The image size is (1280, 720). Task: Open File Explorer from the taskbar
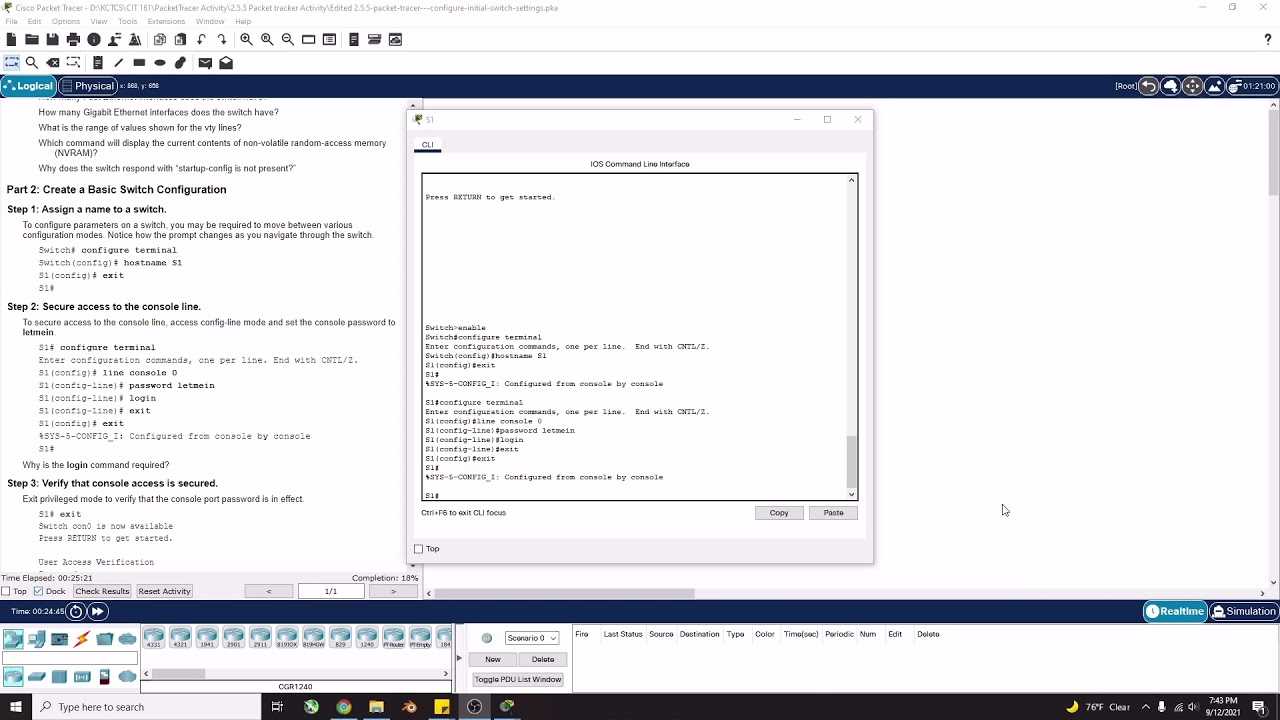pos(376,707)
